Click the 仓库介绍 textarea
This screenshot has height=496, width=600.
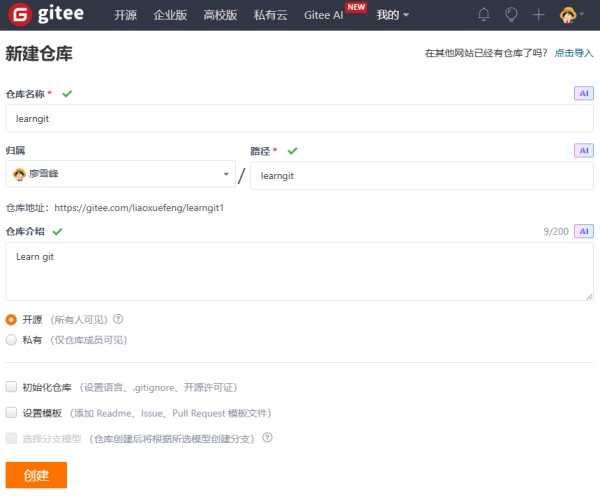(x=299, y=271)
